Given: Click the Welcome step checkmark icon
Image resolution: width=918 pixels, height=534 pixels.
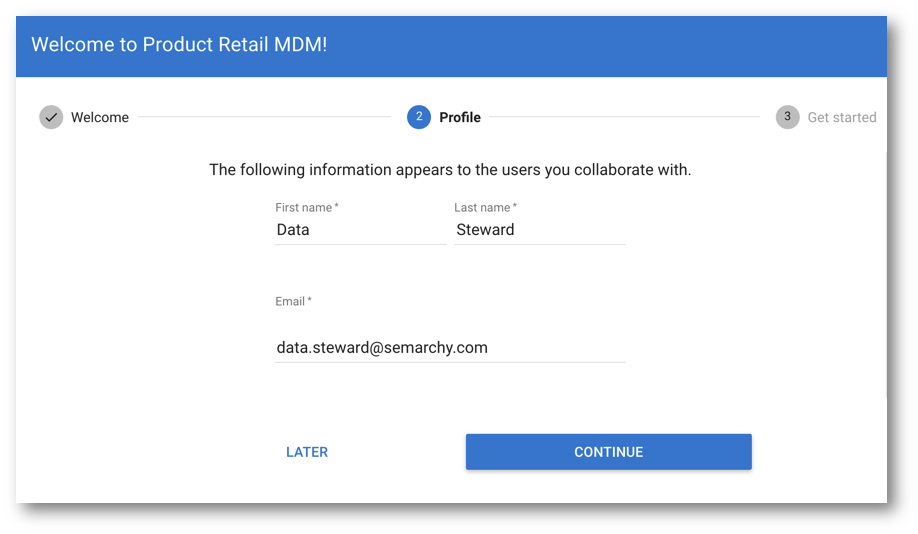Looking at the screenshot, I should pos(51,117).
